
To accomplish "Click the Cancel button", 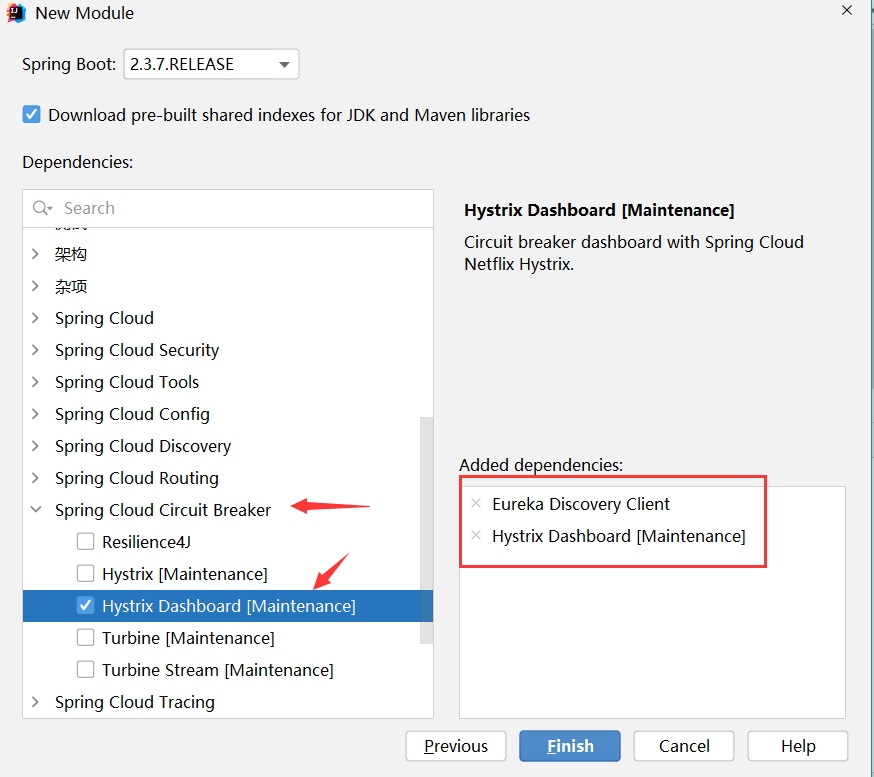I will coord(684,746).
